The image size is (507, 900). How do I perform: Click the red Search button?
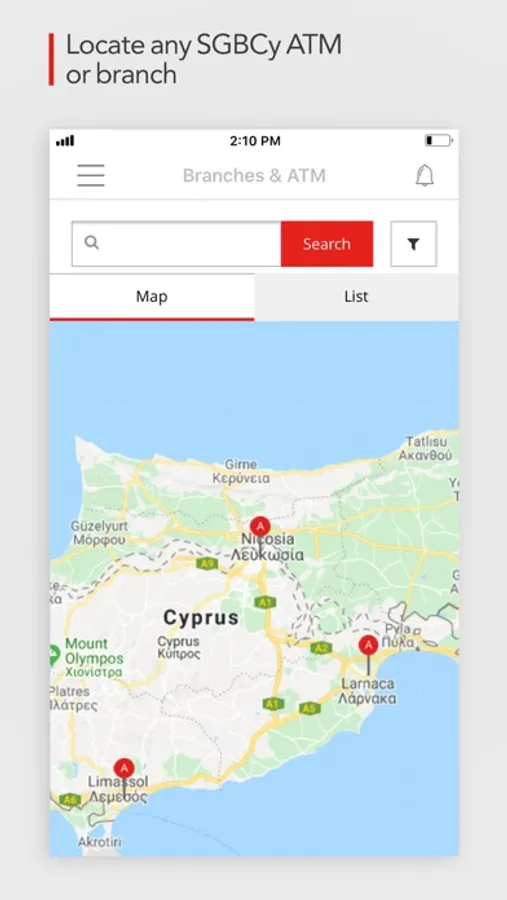pyautogui.click(x=327, y=244)
